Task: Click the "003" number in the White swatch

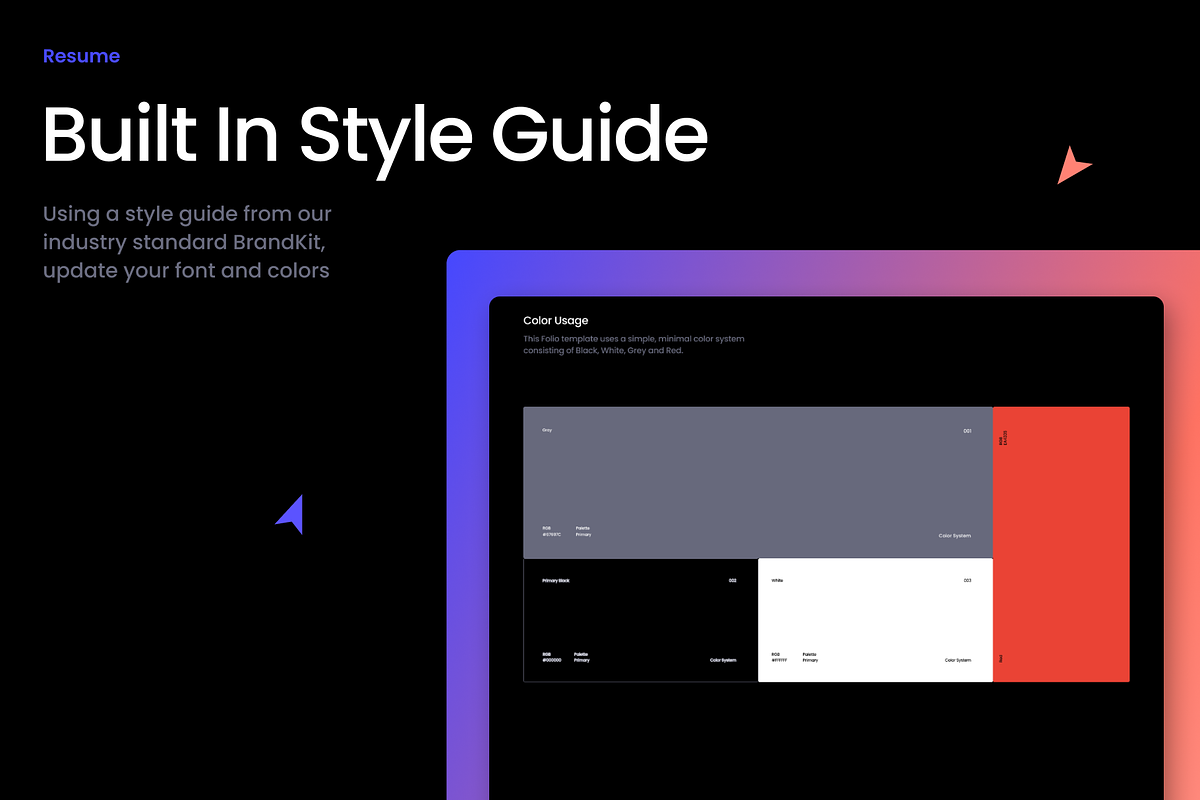Action: click(x=967, y=580)
